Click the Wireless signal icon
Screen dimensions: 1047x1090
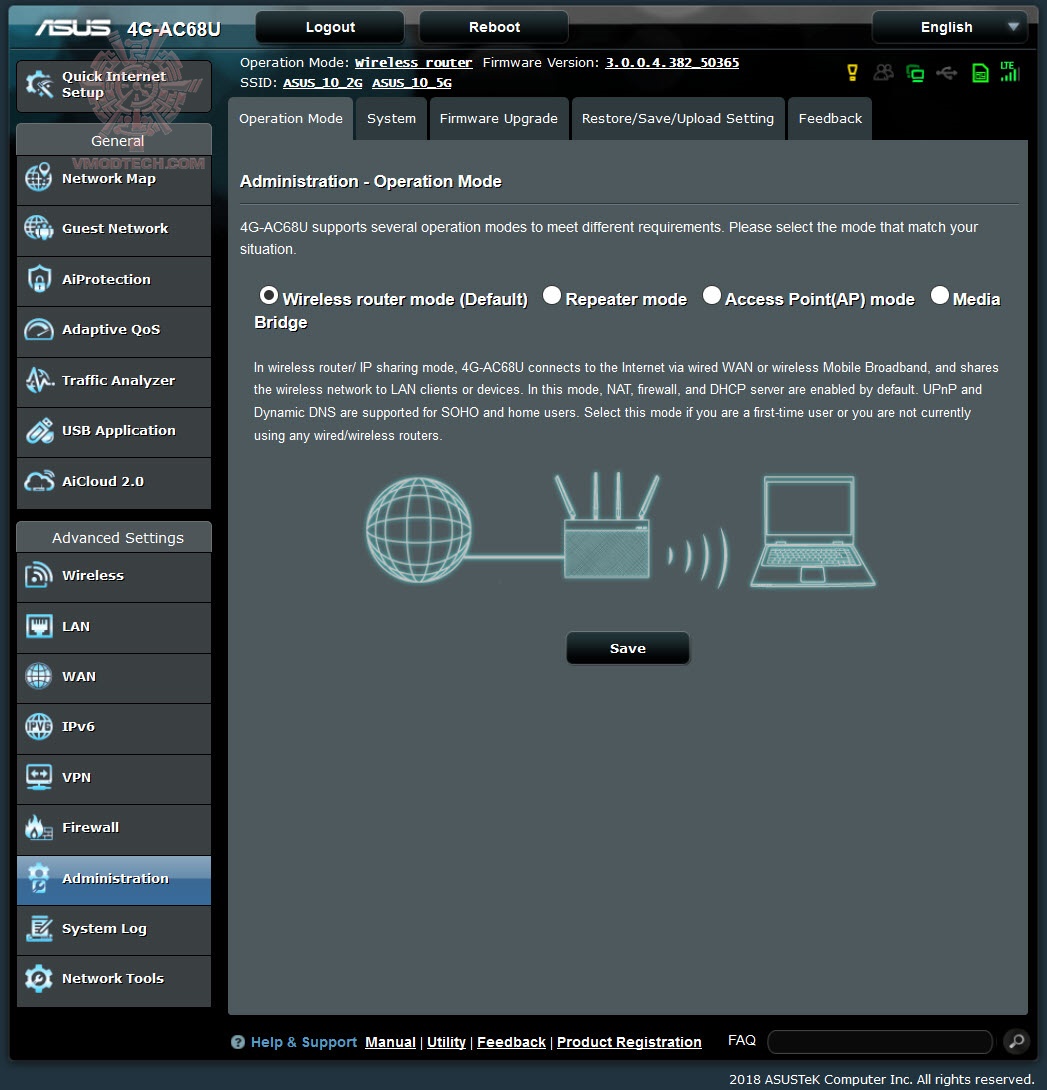click(39, 575)
